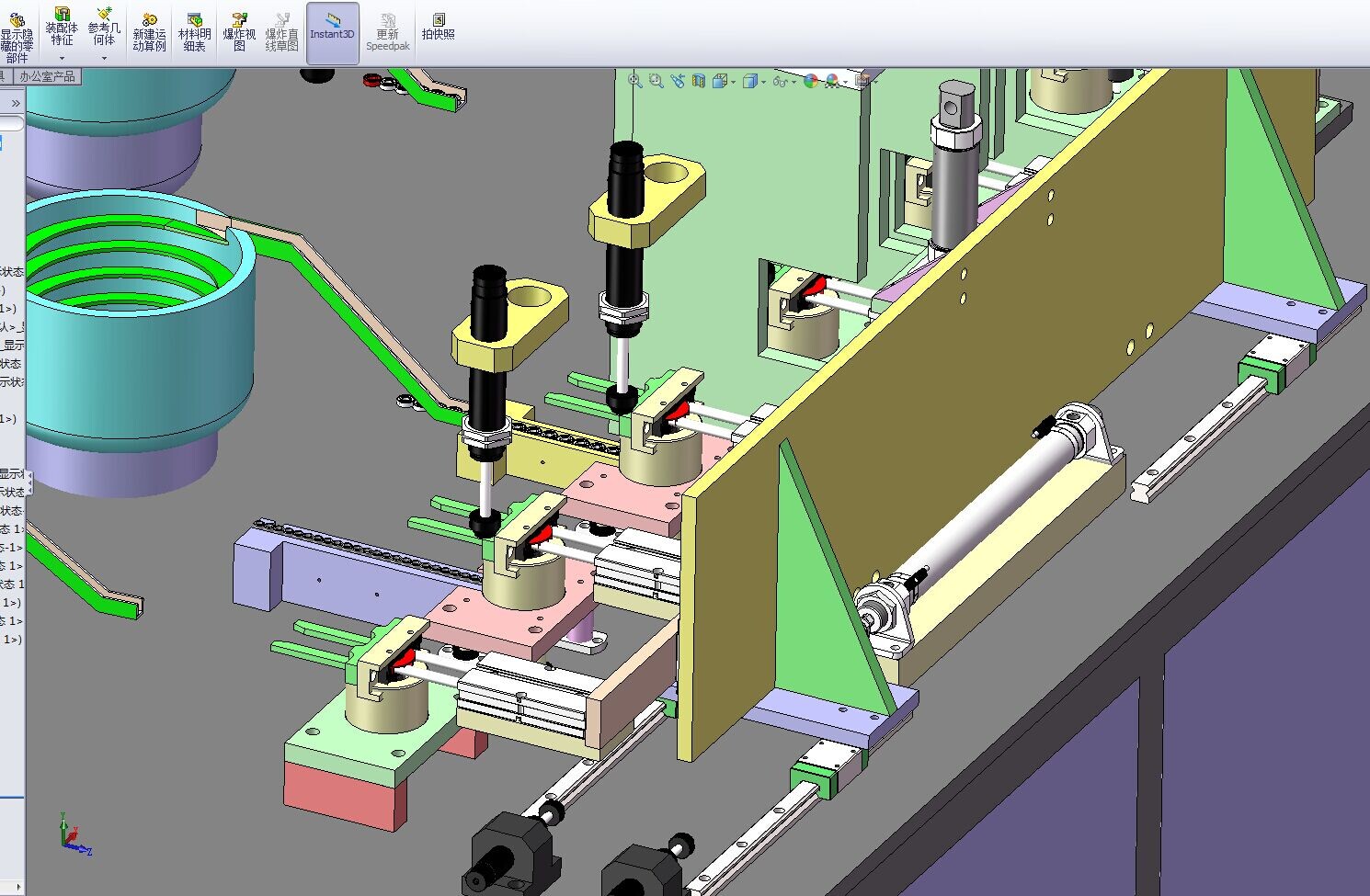Screen dimensions: 1370x896
Task: Click the 爆炸直线草图 tool
Action: click(282, 32)
